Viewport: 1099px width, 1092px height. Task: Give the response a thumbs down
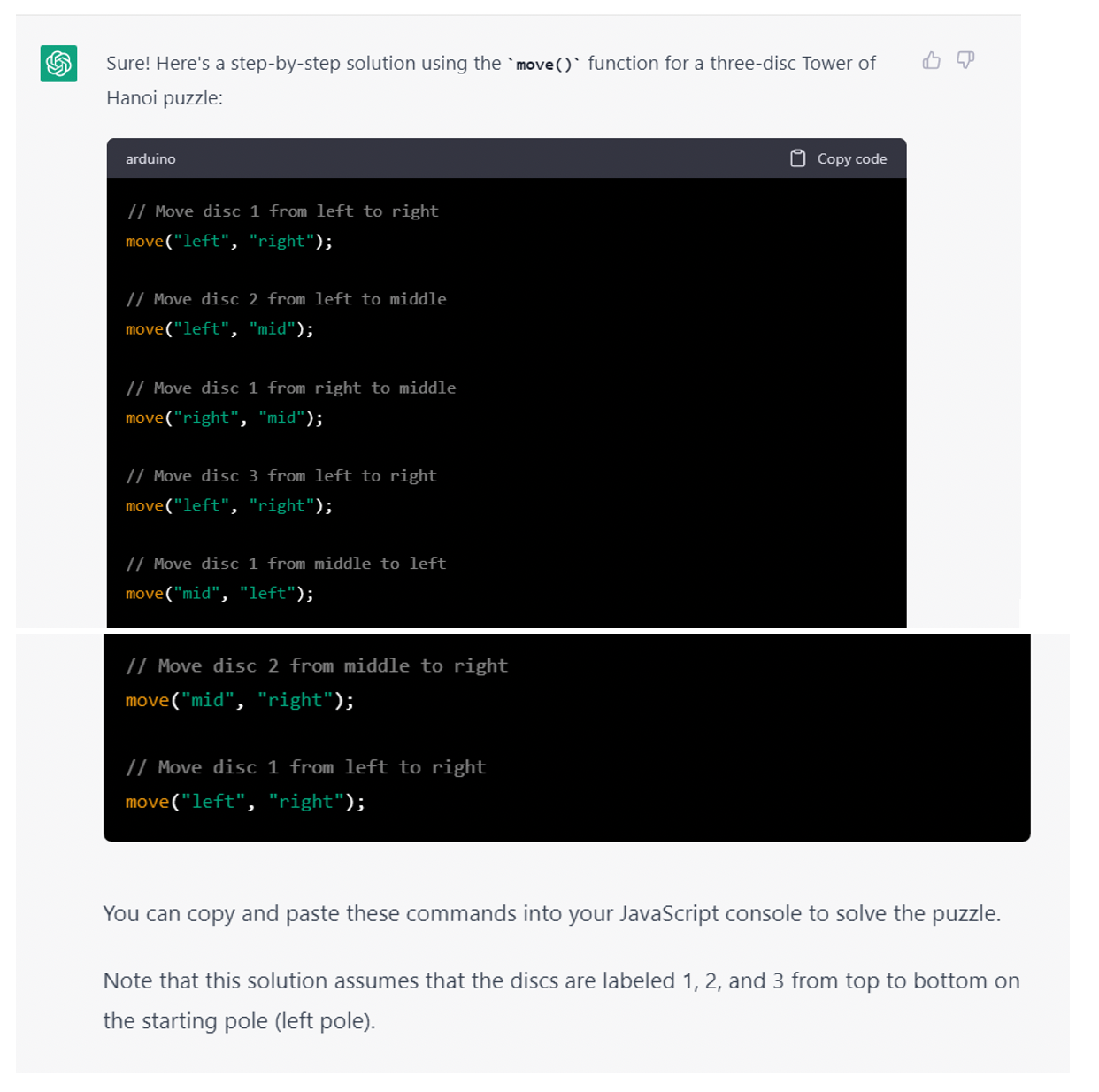[x=965, y=60]
